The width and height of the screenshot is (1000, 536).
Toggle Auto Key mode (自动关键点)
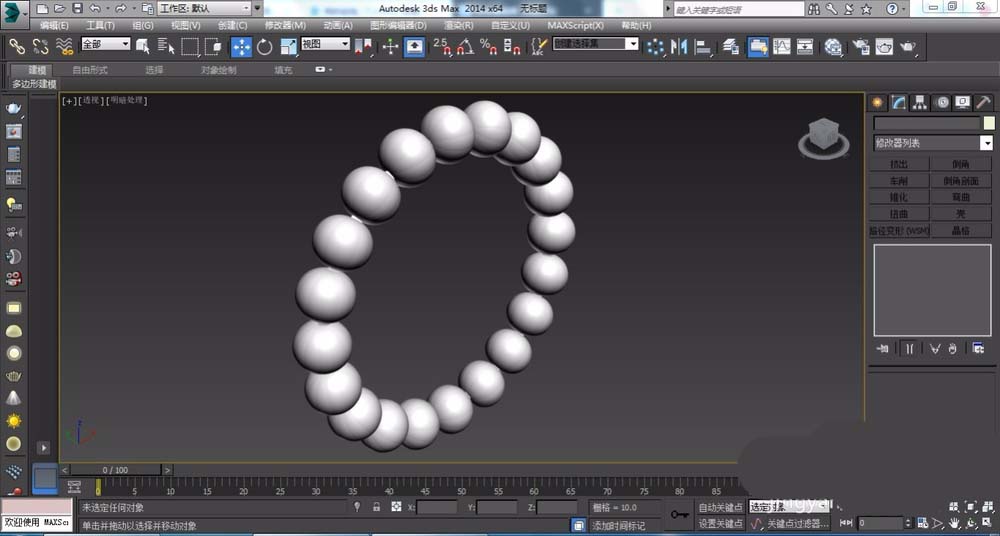click(720, 508)
